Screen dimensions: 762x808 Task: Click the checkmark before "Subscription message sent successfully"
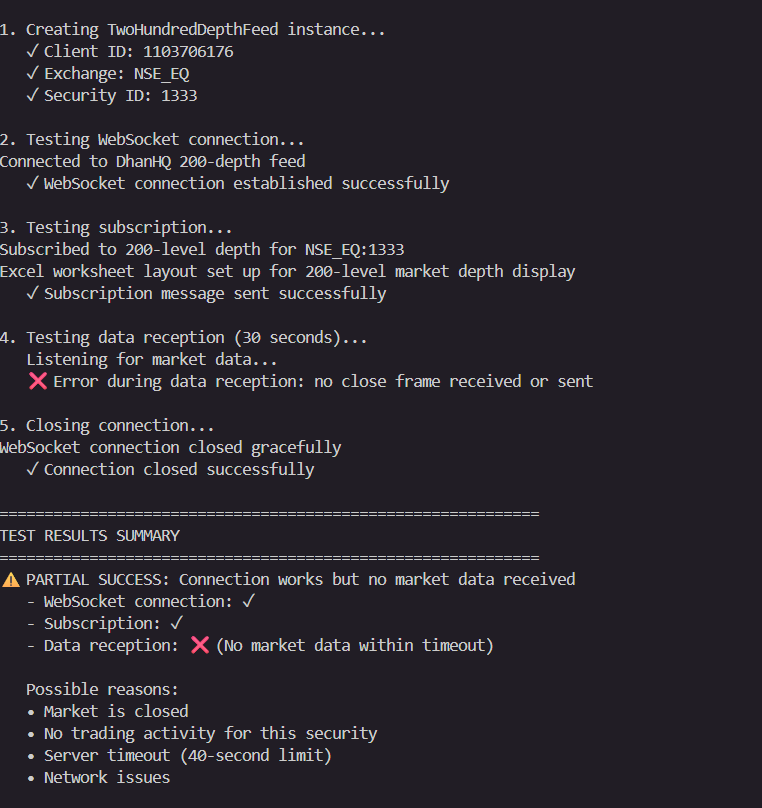coord(32,293)
